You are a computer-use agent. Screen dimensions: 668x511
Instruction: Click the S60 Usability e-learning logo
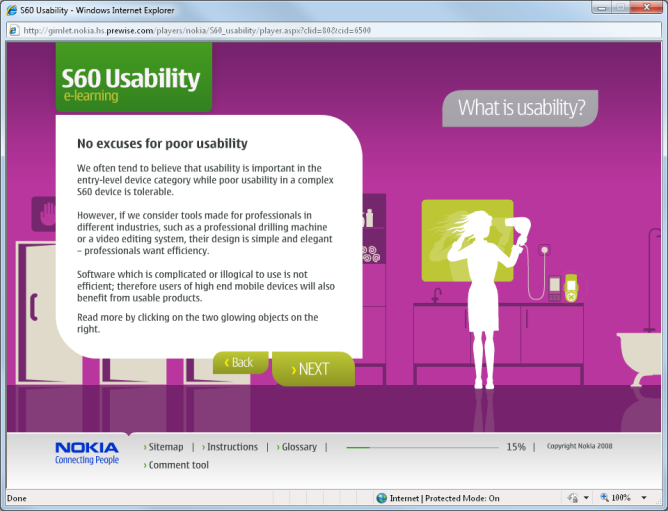click(134, 78)
